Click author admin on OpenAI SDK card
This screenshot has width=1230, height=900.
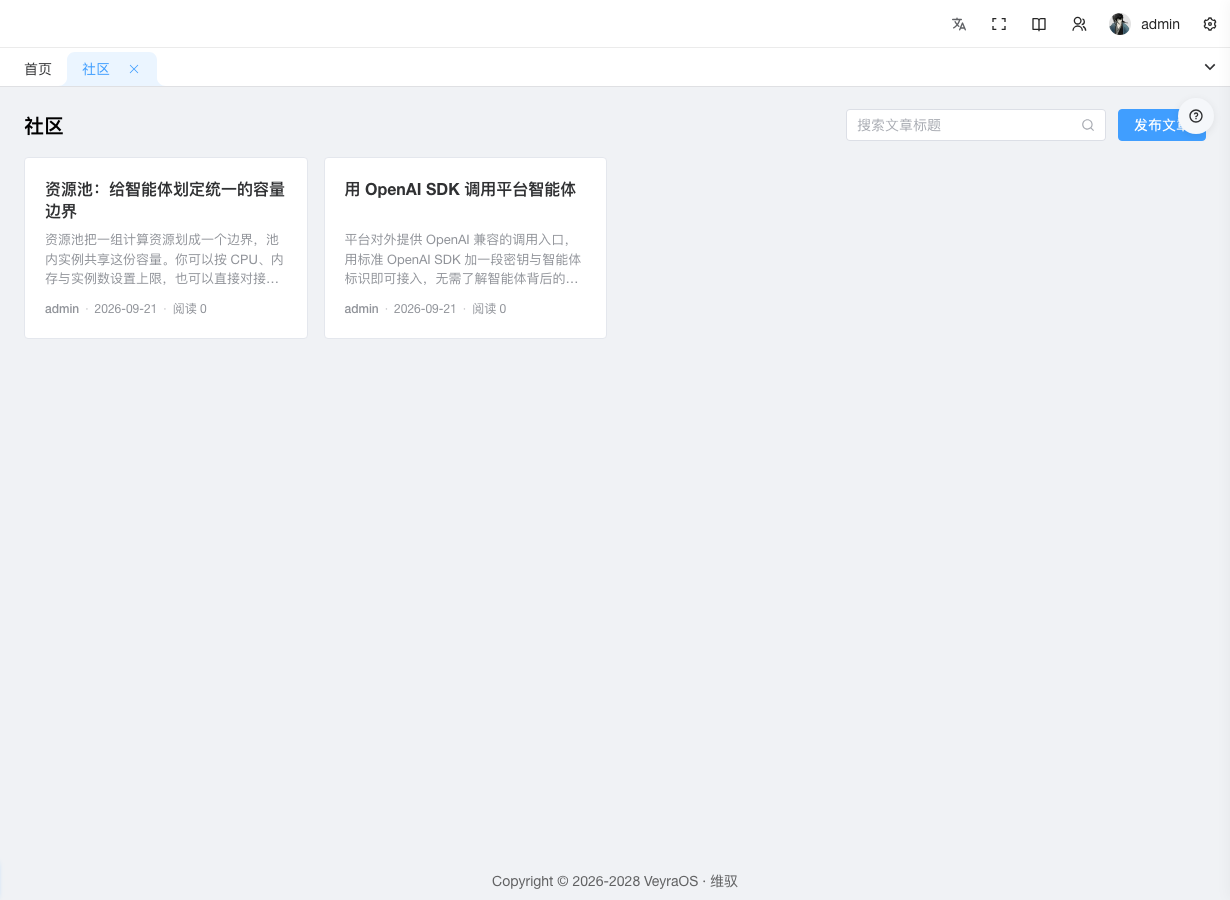click(362, 309)
